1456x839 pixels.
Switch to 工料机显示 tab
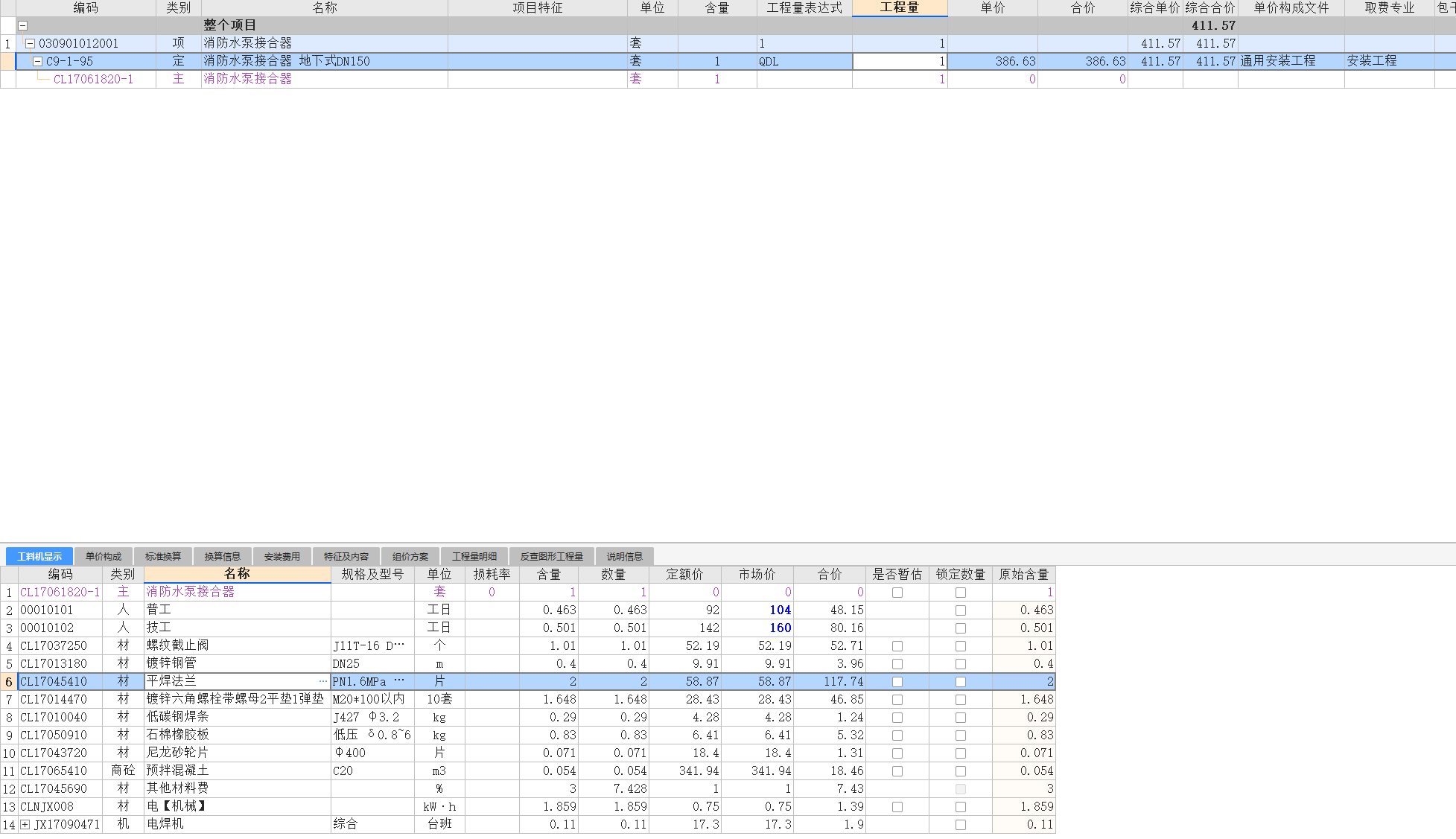(39, 556)
